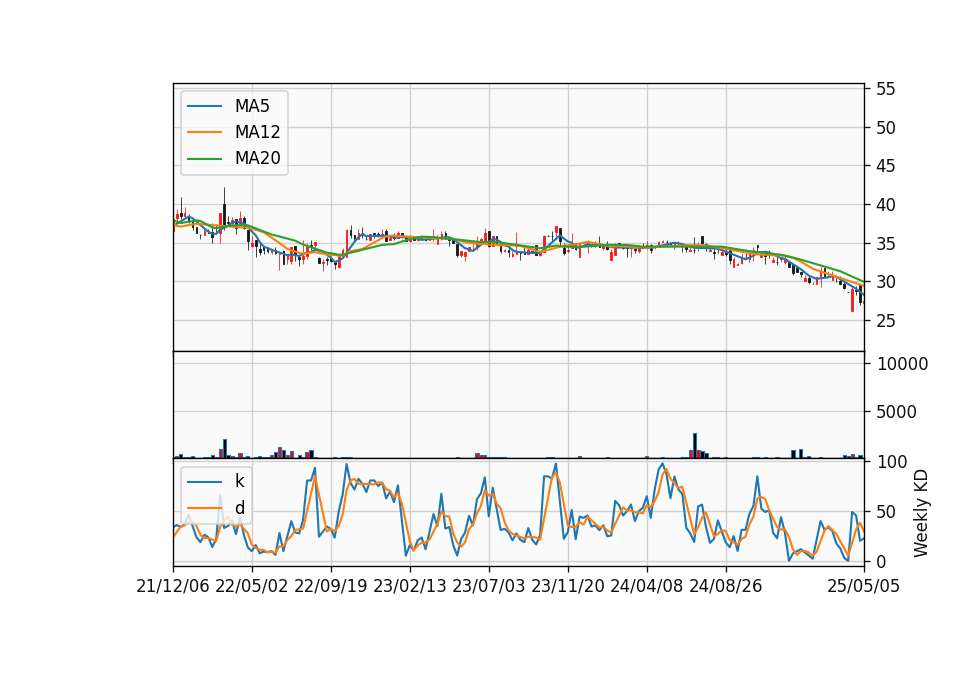This screenshot has height=690, width=960.
Task: Click the 40 price axis value
Action: coord(885,205)
